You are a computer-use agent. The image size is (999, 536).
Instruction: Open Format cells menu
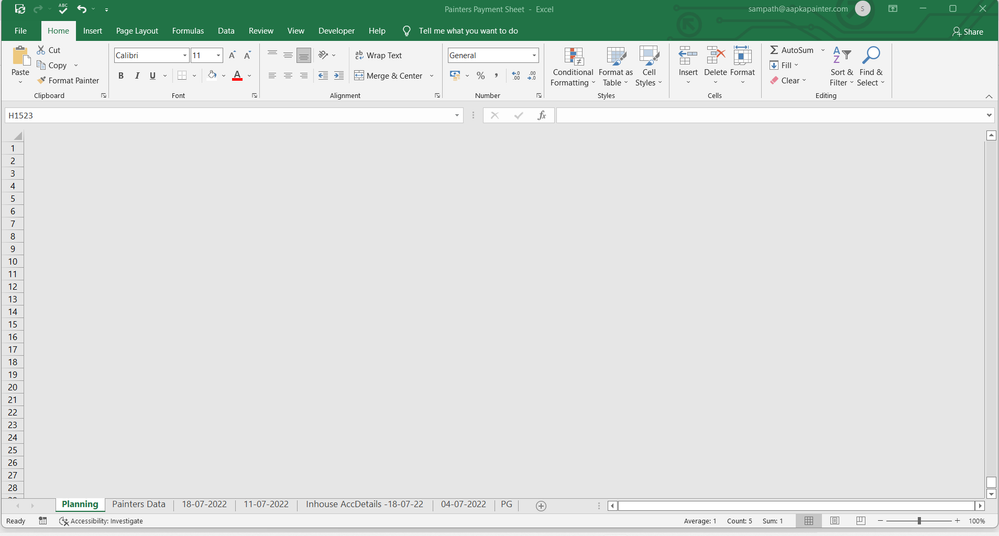tap(742, 65)
